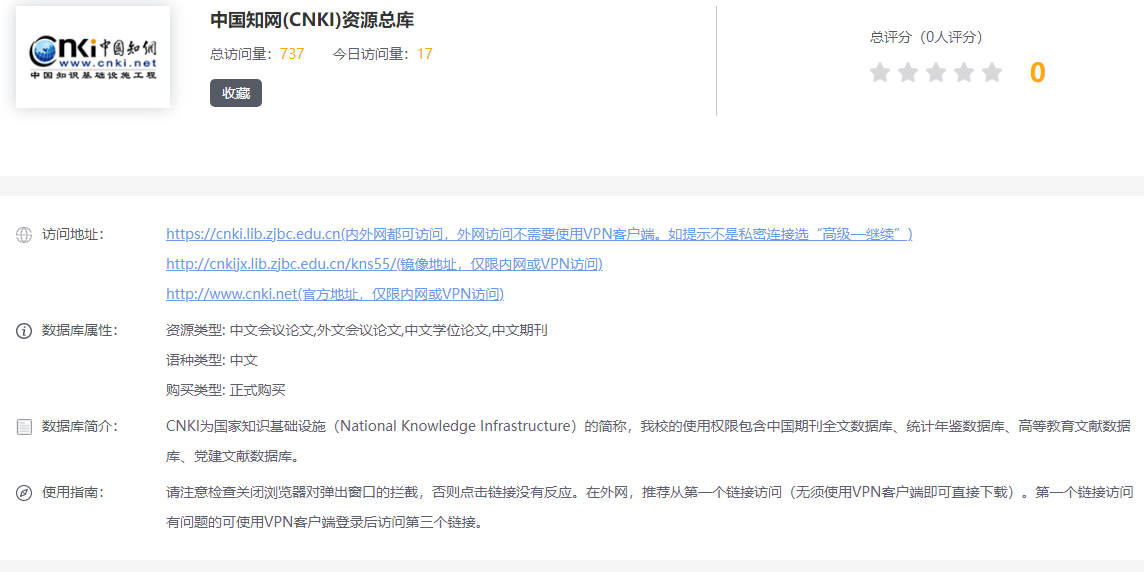Screen dimensions: 1144x572
Task: Click the document icon beside 数据库简介
Action: point(24,428)
